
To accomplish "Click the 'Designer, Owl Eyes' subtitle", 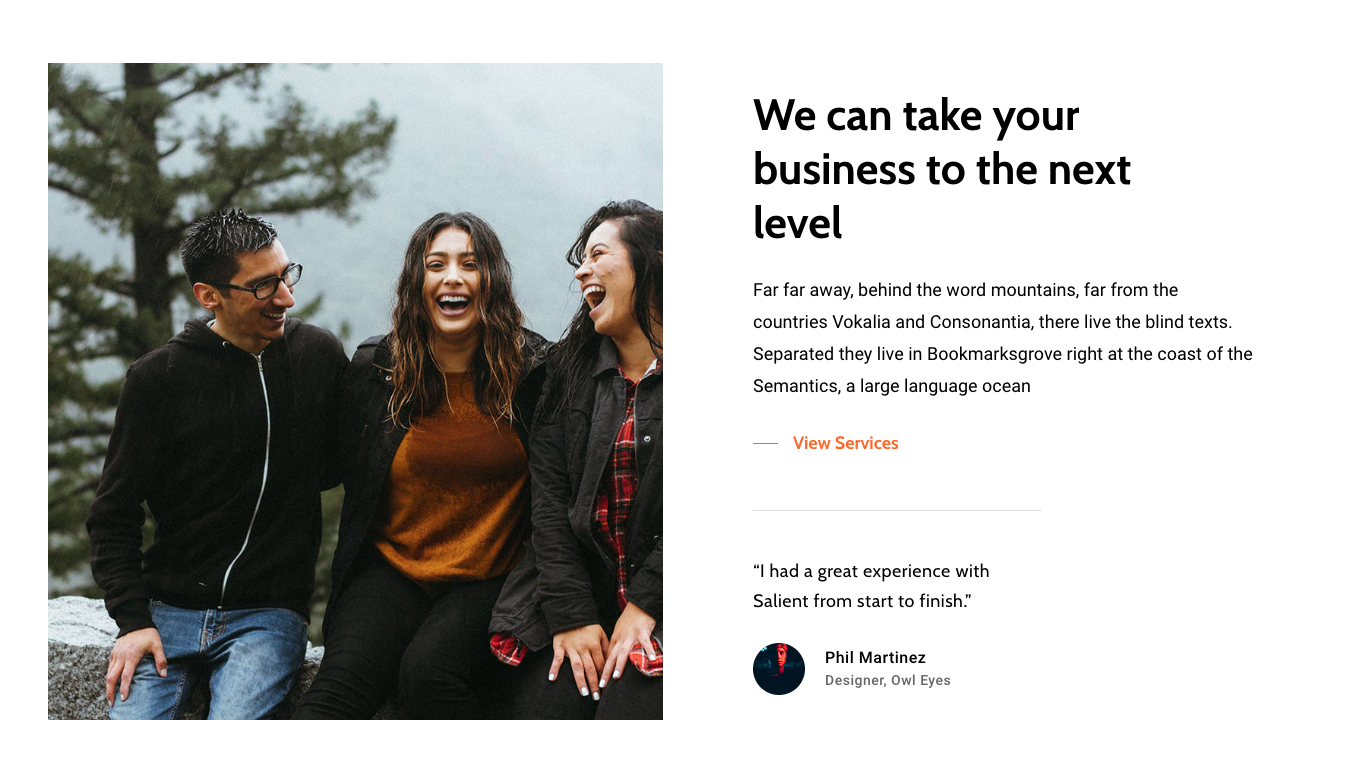I will click(x=887, y=681).
